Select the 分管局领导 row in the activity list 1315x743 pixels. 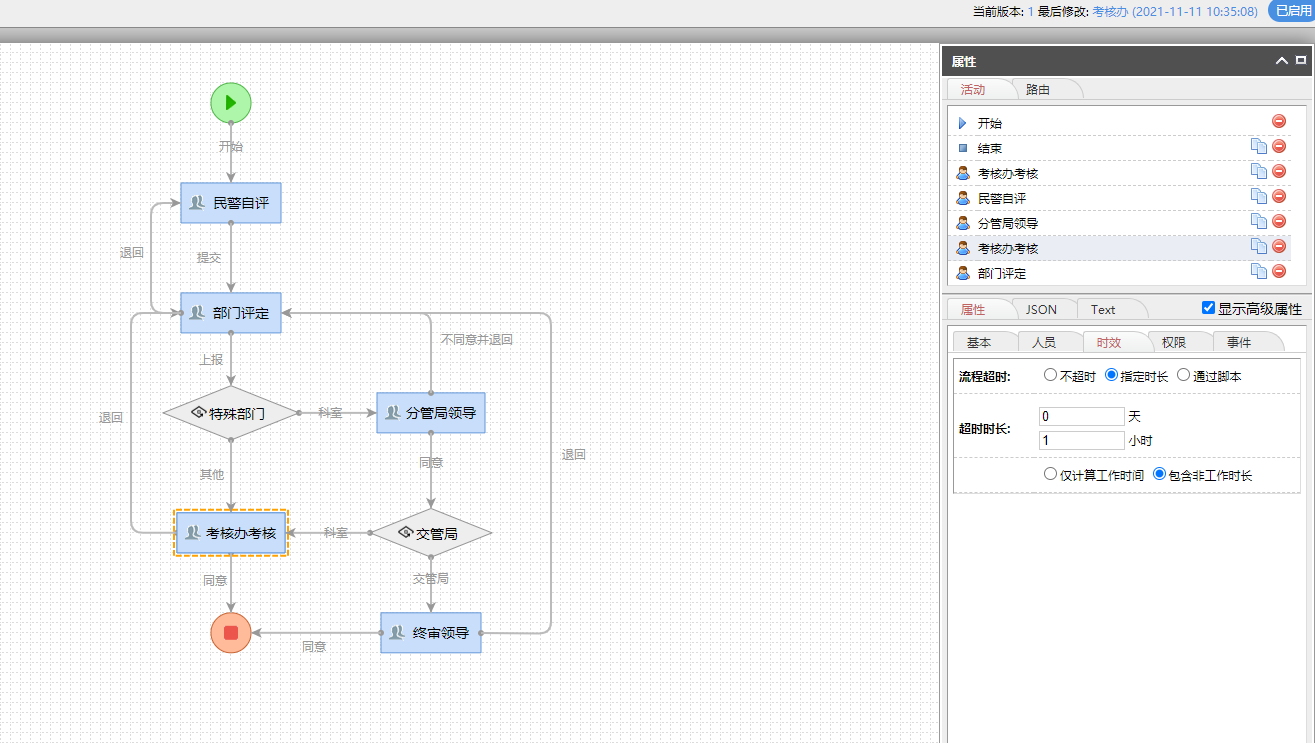click(1119, 223)
